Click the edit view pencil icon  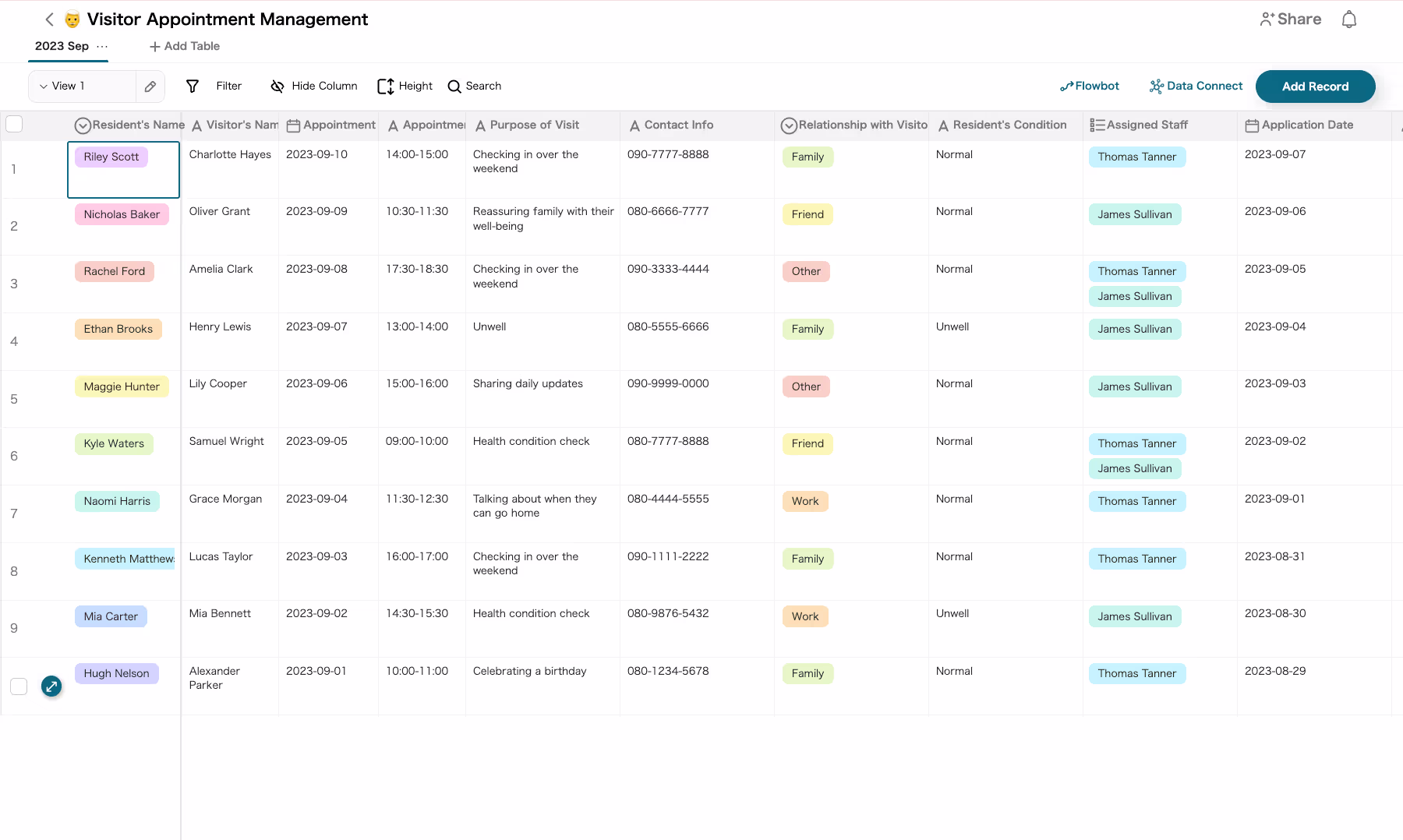(150, 86)
